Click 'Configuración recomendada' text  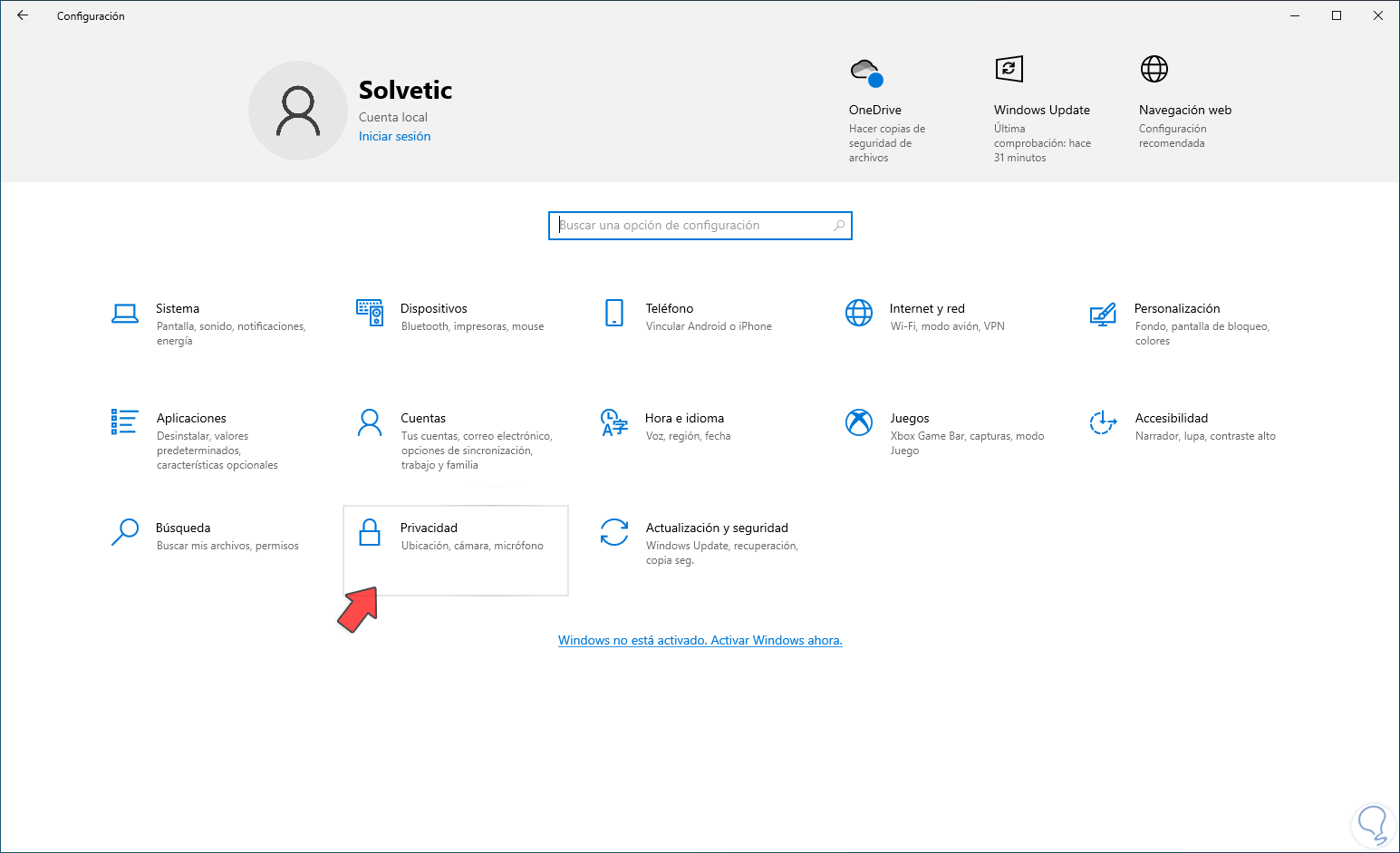point(1173,136)
